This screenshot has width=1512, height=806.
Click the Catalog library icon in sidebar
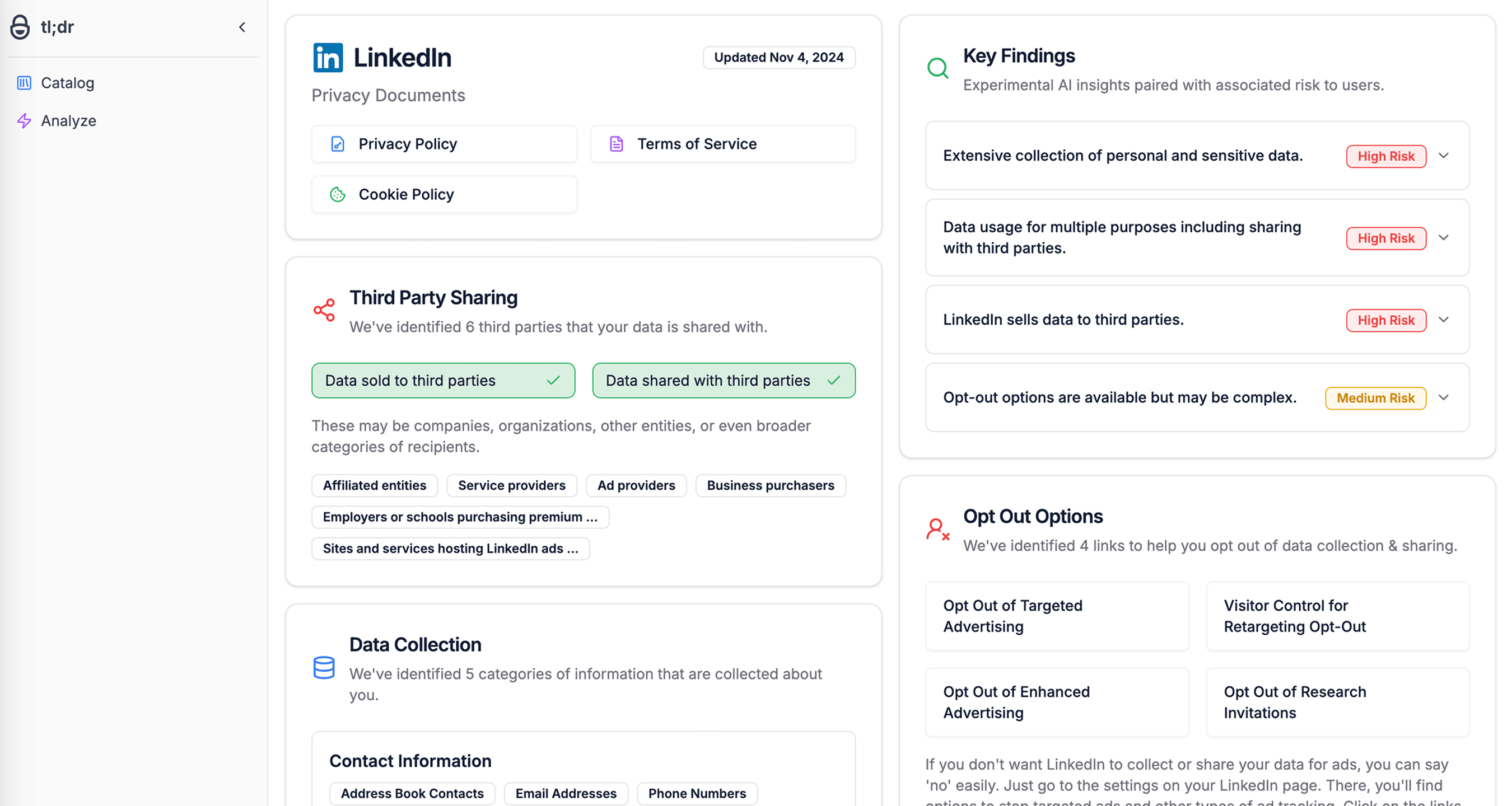pos(24,83)
